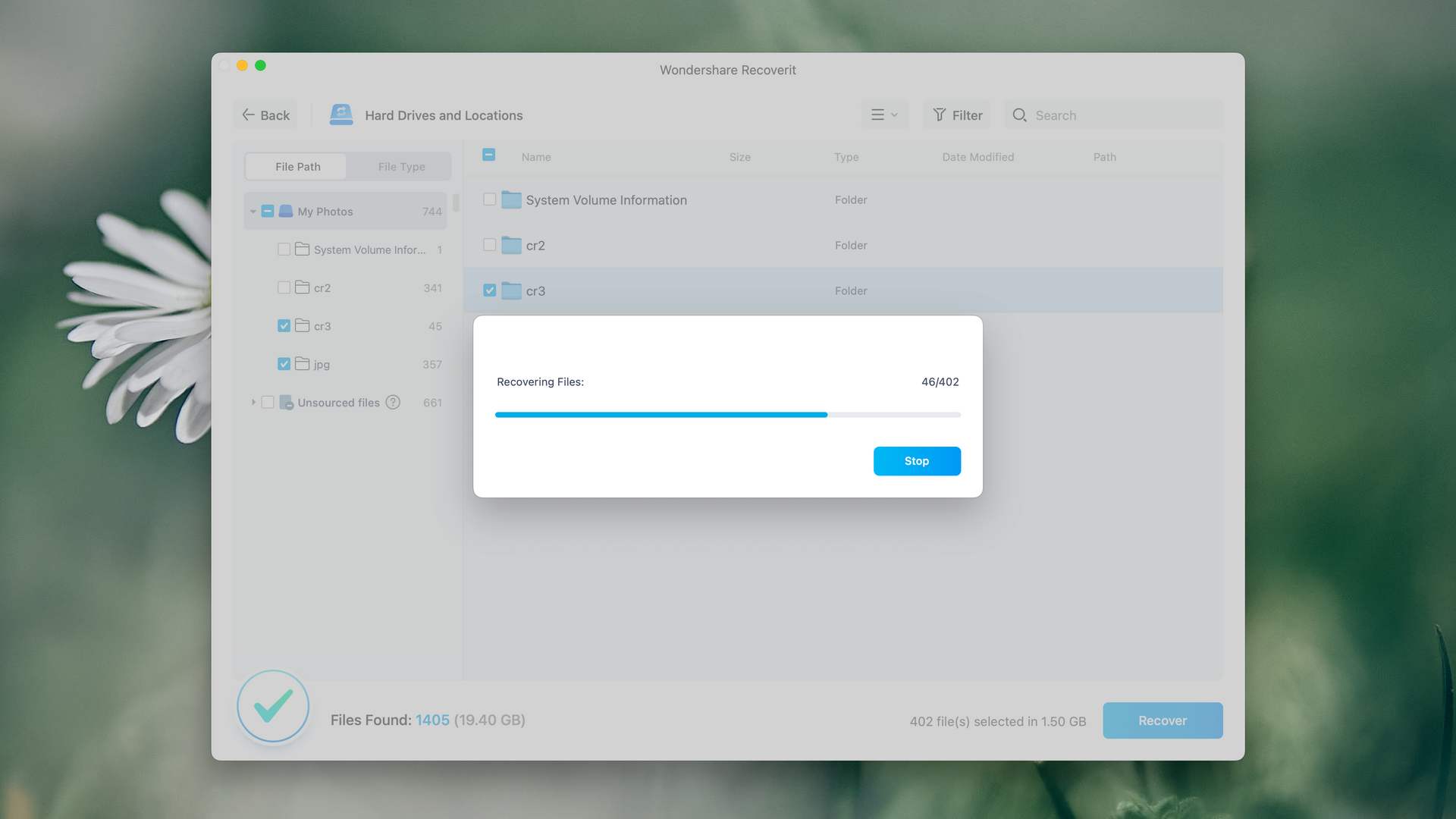
Task: Toggle the My Photos checkbox in sidebar
Action: (268, 212)
